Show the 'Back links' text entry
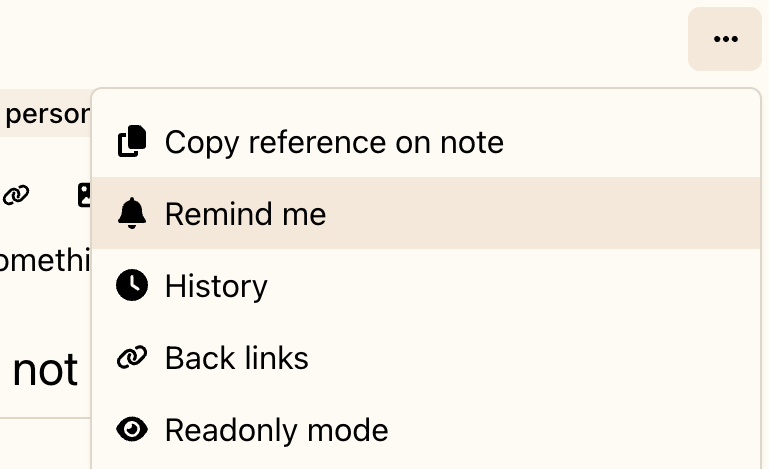This screenshot has width=769, height=469. (x=236, y=358)
